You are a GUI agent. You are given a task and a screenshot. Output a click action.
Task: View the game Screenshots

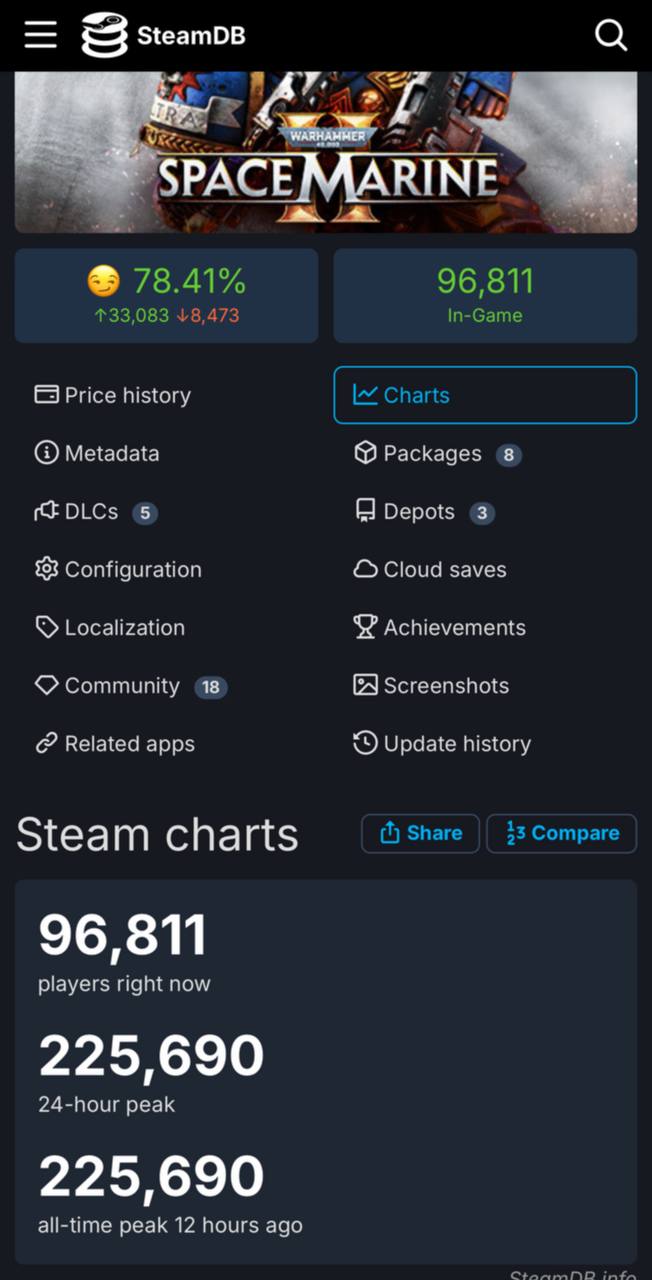tap(431, 686)
